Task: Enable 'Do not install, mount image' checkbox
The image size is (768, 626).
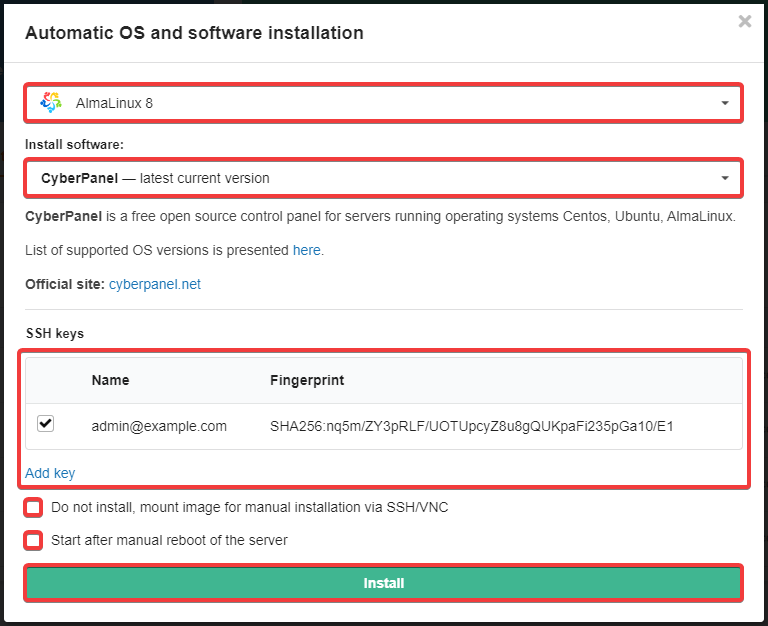Action: [33, 507]
